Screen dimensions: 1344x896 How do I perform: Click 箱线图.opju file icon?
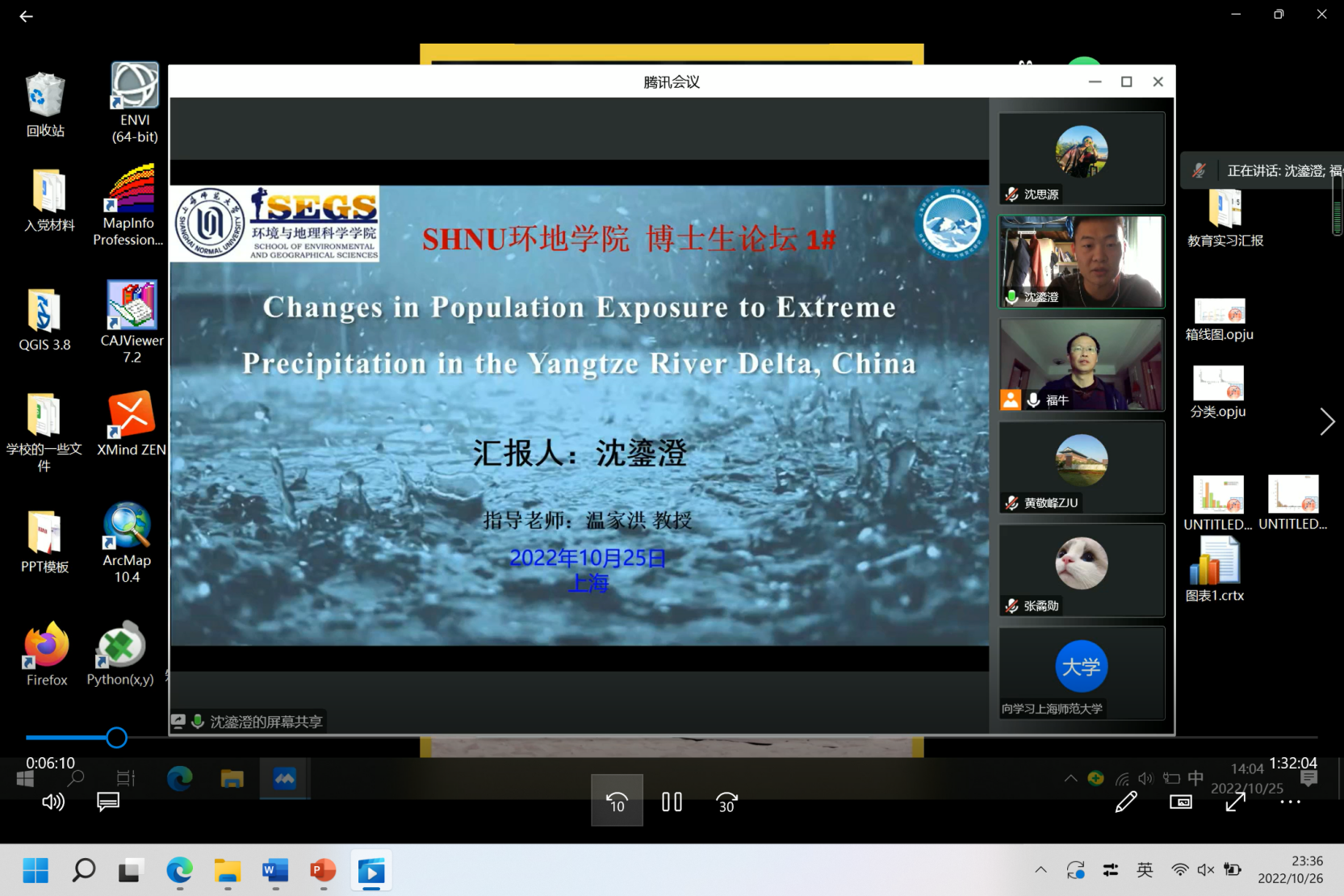click(1219, 320)
